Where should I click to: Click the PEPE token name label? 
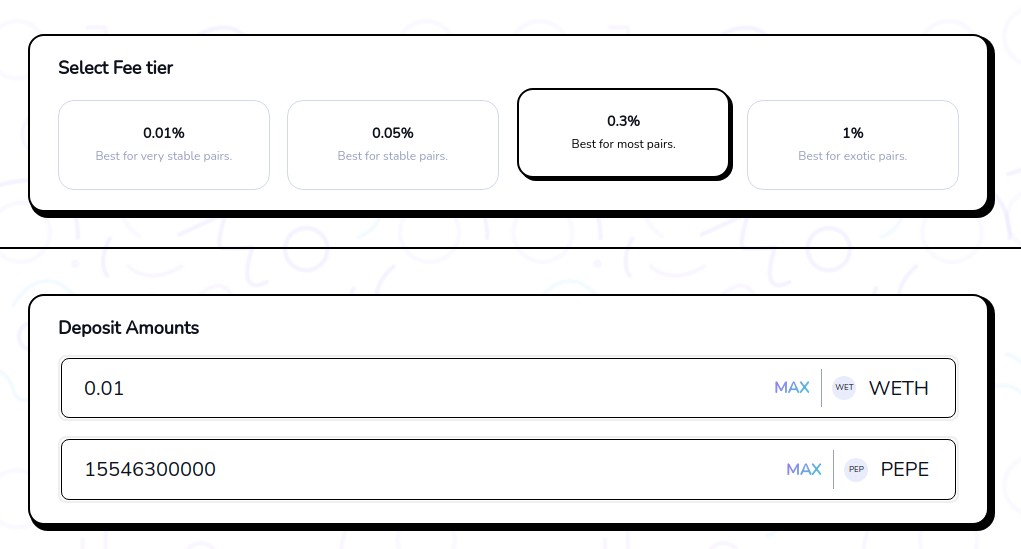pyautogui.click(x=904, y=469)
